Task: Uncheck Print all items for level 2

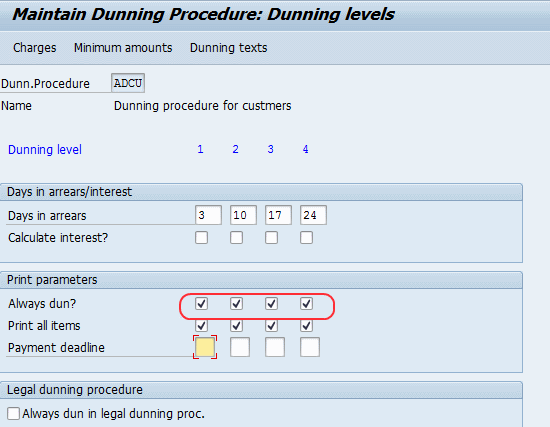Action: pyautogui.click(x=236, y=326)
